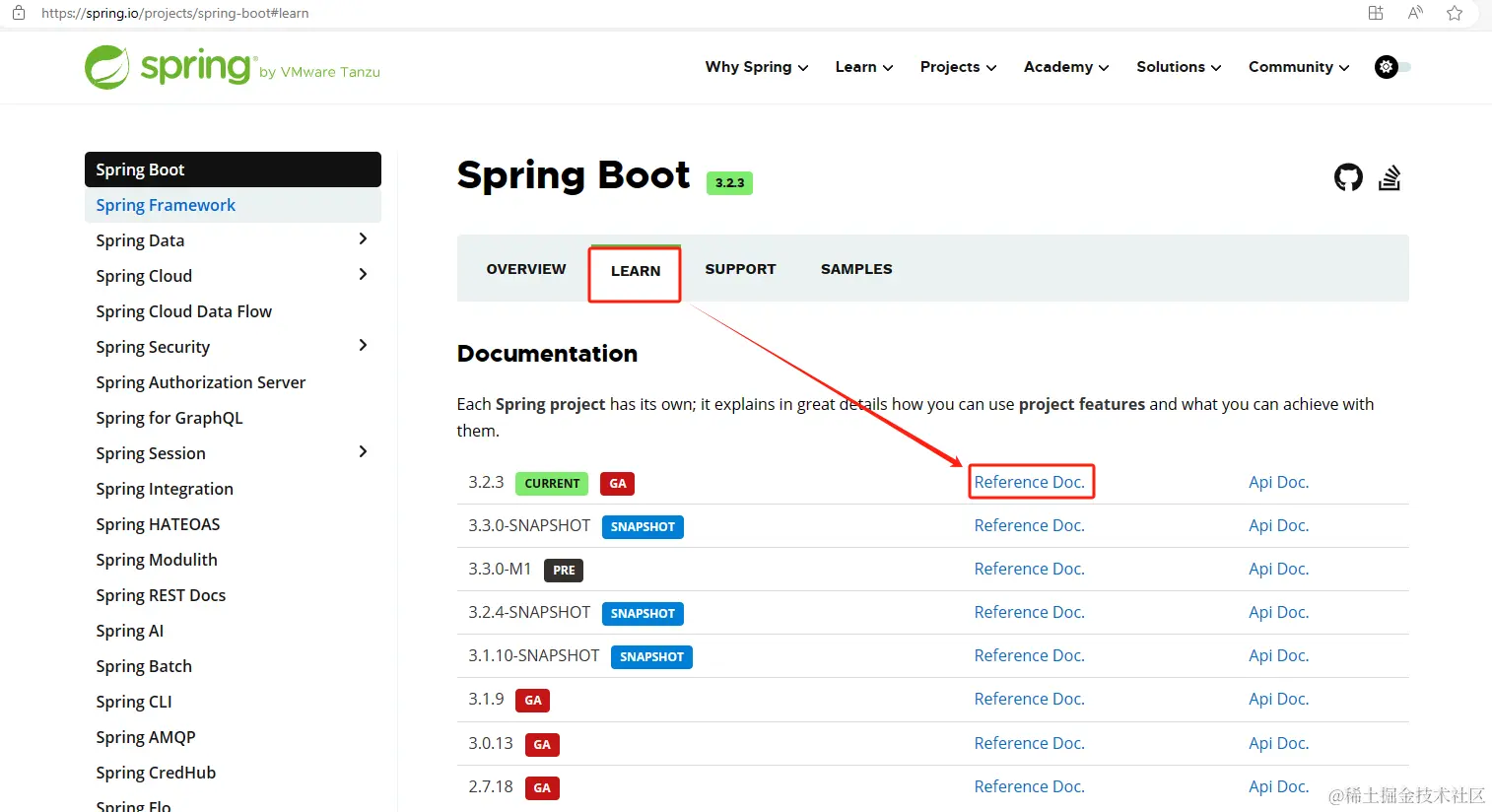
Task: Open Spring Authorization Server project
Action: (201, 382)
